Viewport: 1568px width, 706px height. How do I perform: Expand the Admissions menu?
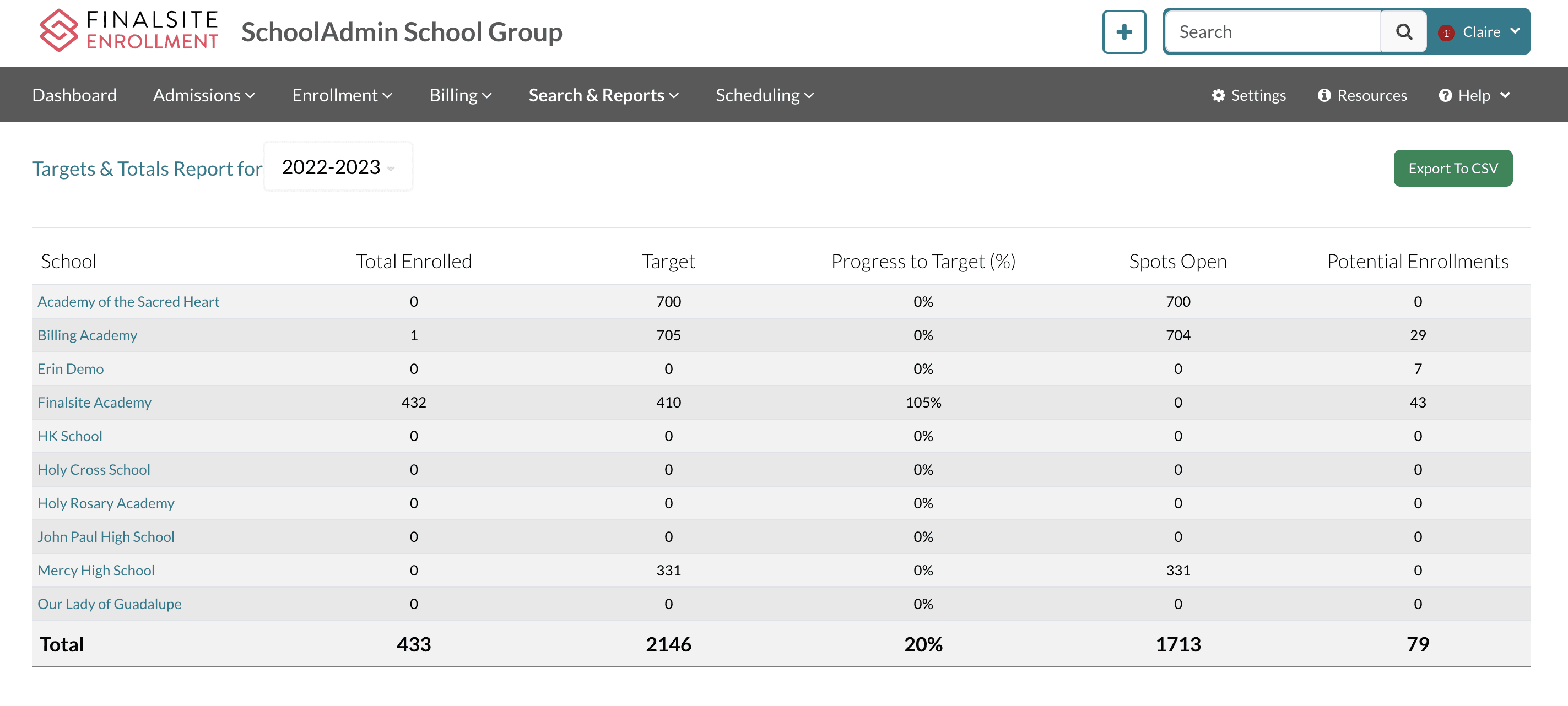(204, 96)
